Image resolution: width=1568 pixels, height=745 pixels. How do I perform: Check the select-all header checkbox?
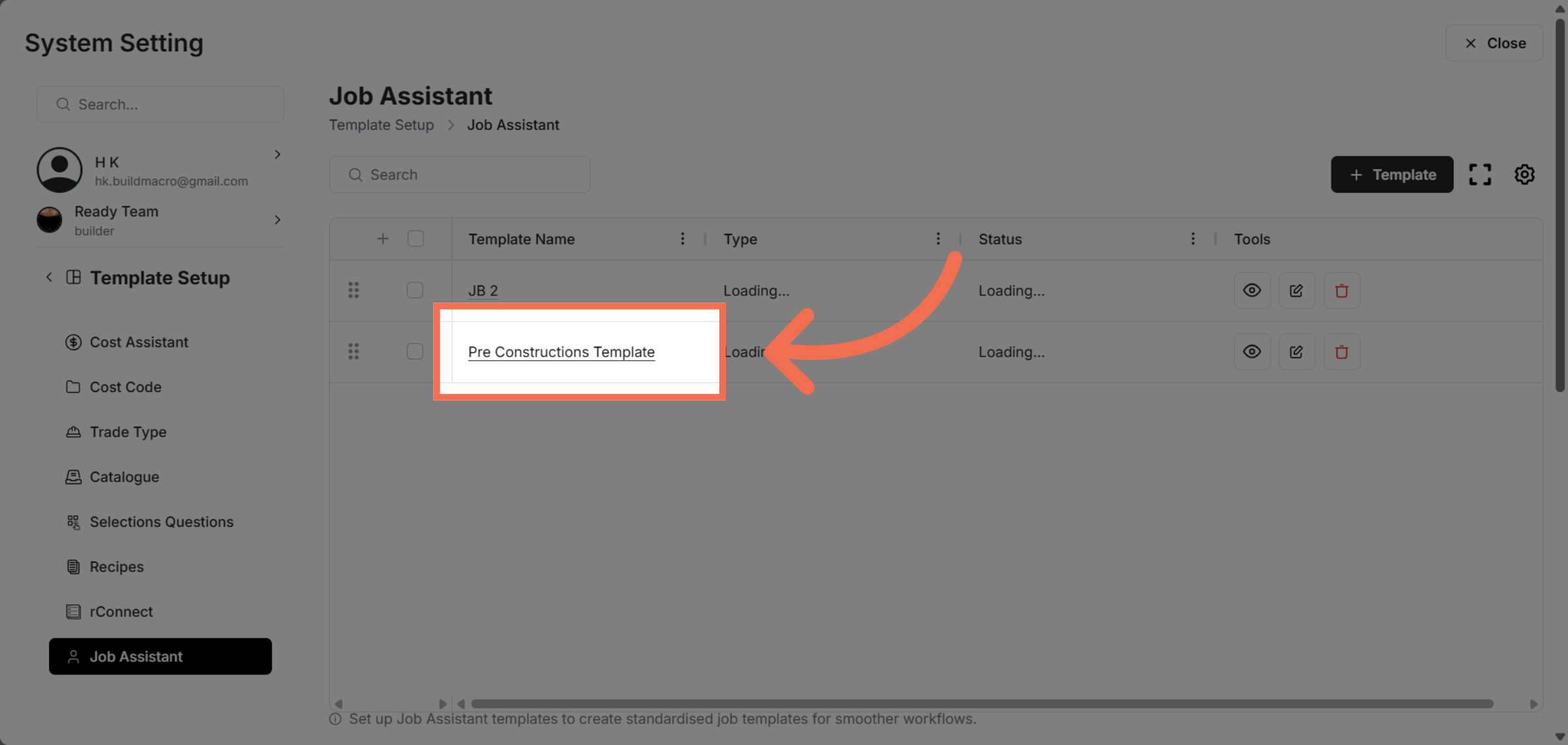click(416, 239)
